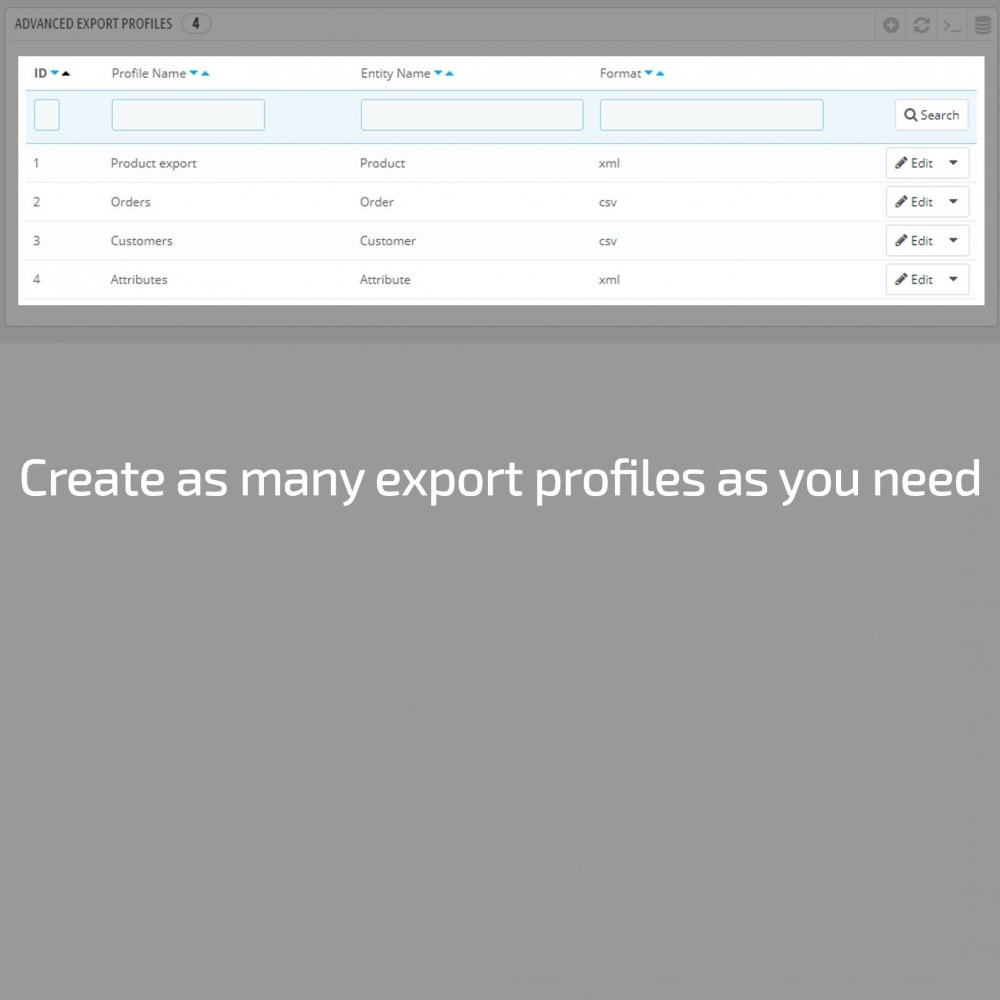Click the Entity Name filter field
This screenshot has height=1000, width=1000.
click(471, 115)
